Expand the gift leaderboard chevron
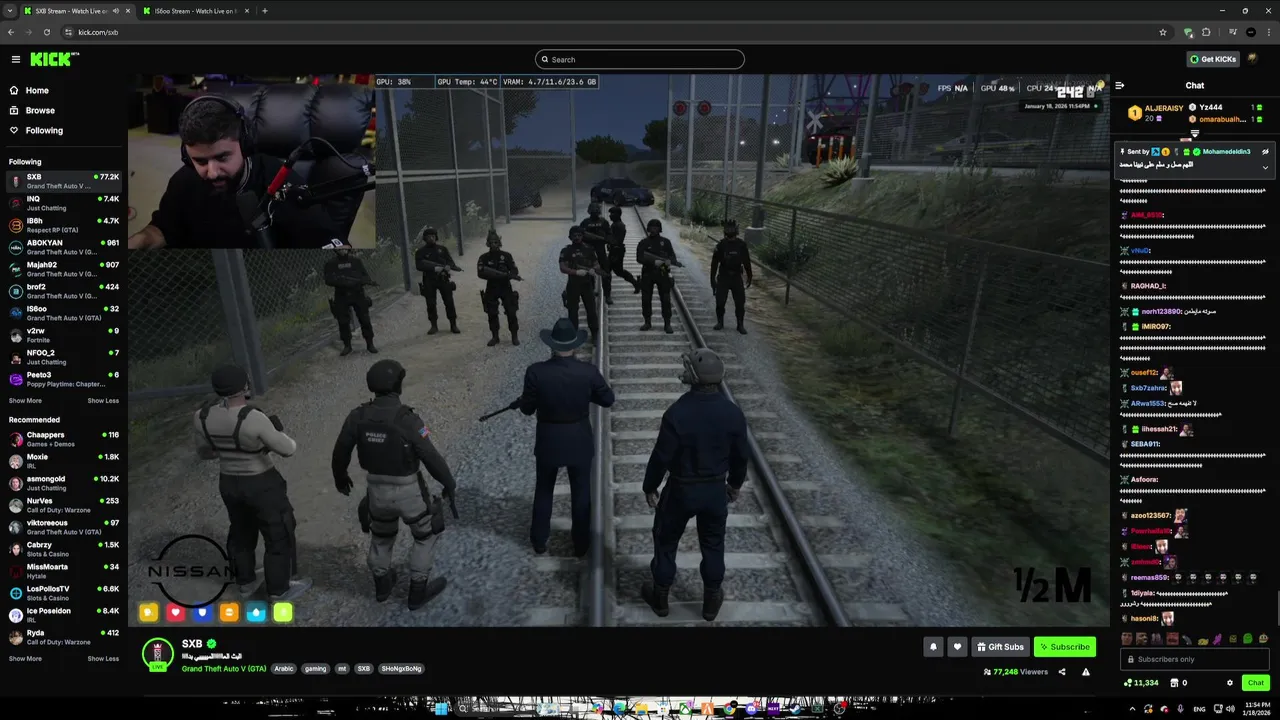This screenshot has width=1280, height=720. point(1194,133)
